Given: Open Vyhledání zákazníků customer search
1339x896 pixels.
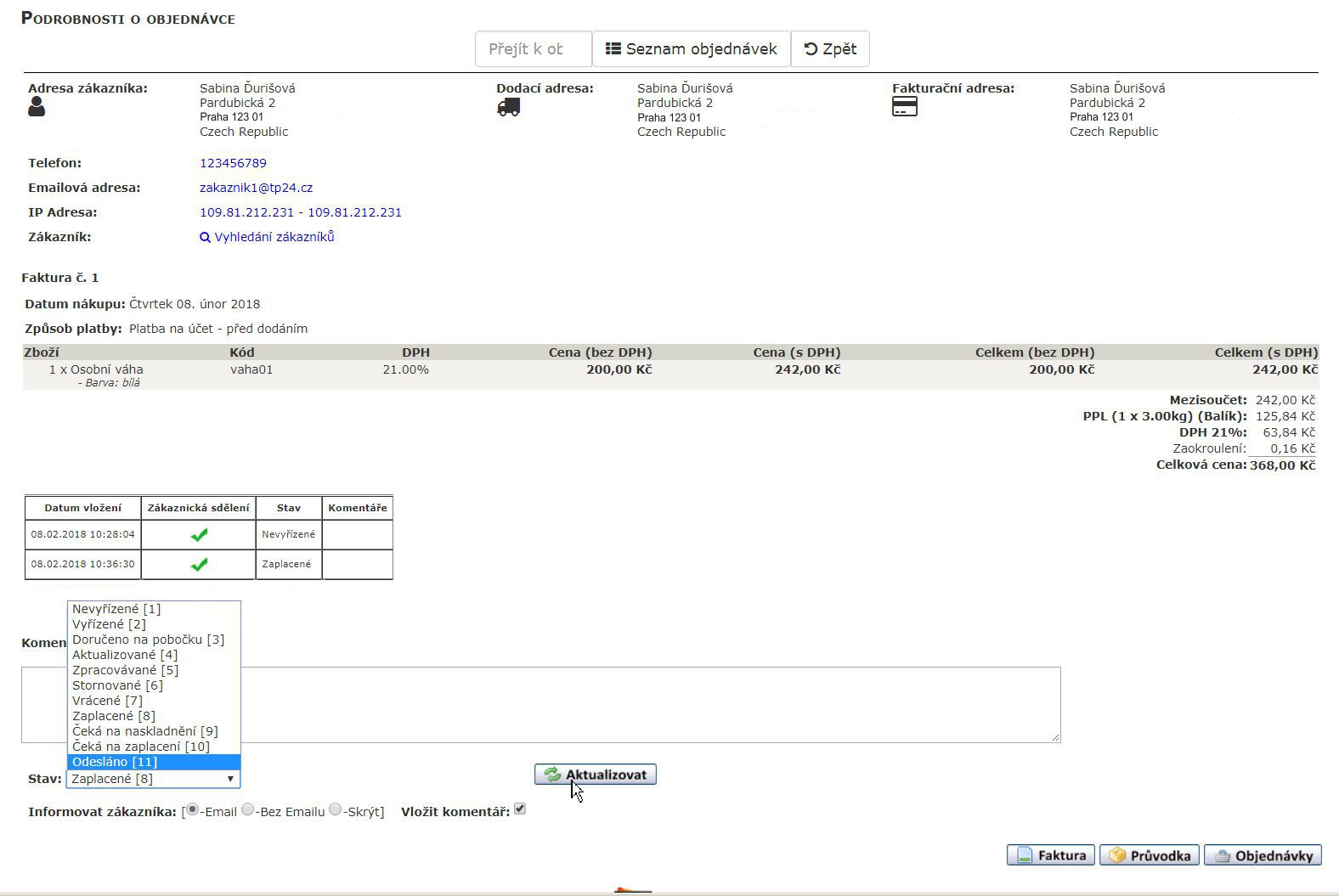Looking at the screenshot, I should coord(267,237).
